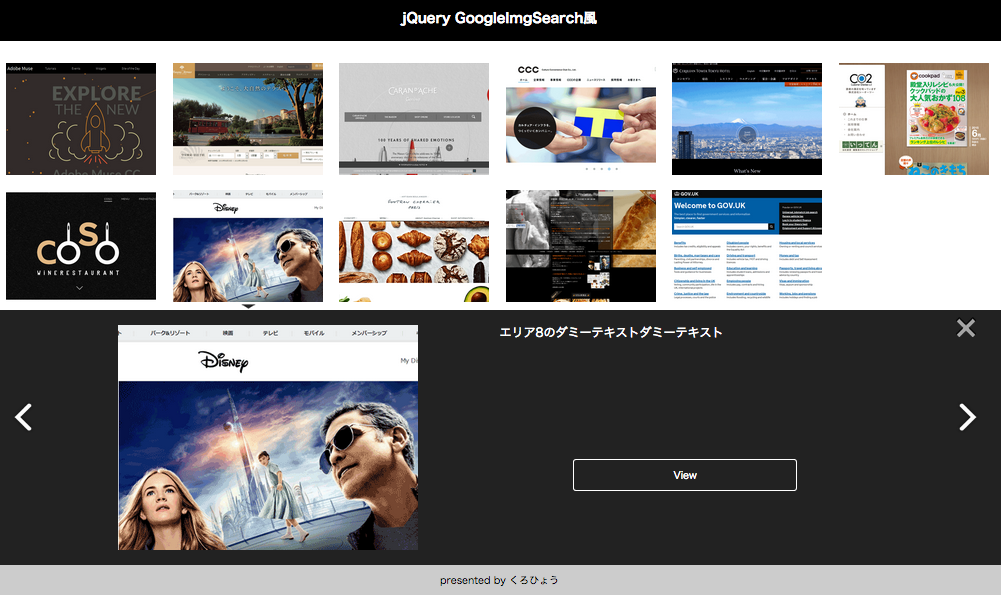Image resolution: width=1001 pixels, height=596 pixels.
Task: Open the Adobe Muse Explore thumbnail
Action: click(81, 119)
